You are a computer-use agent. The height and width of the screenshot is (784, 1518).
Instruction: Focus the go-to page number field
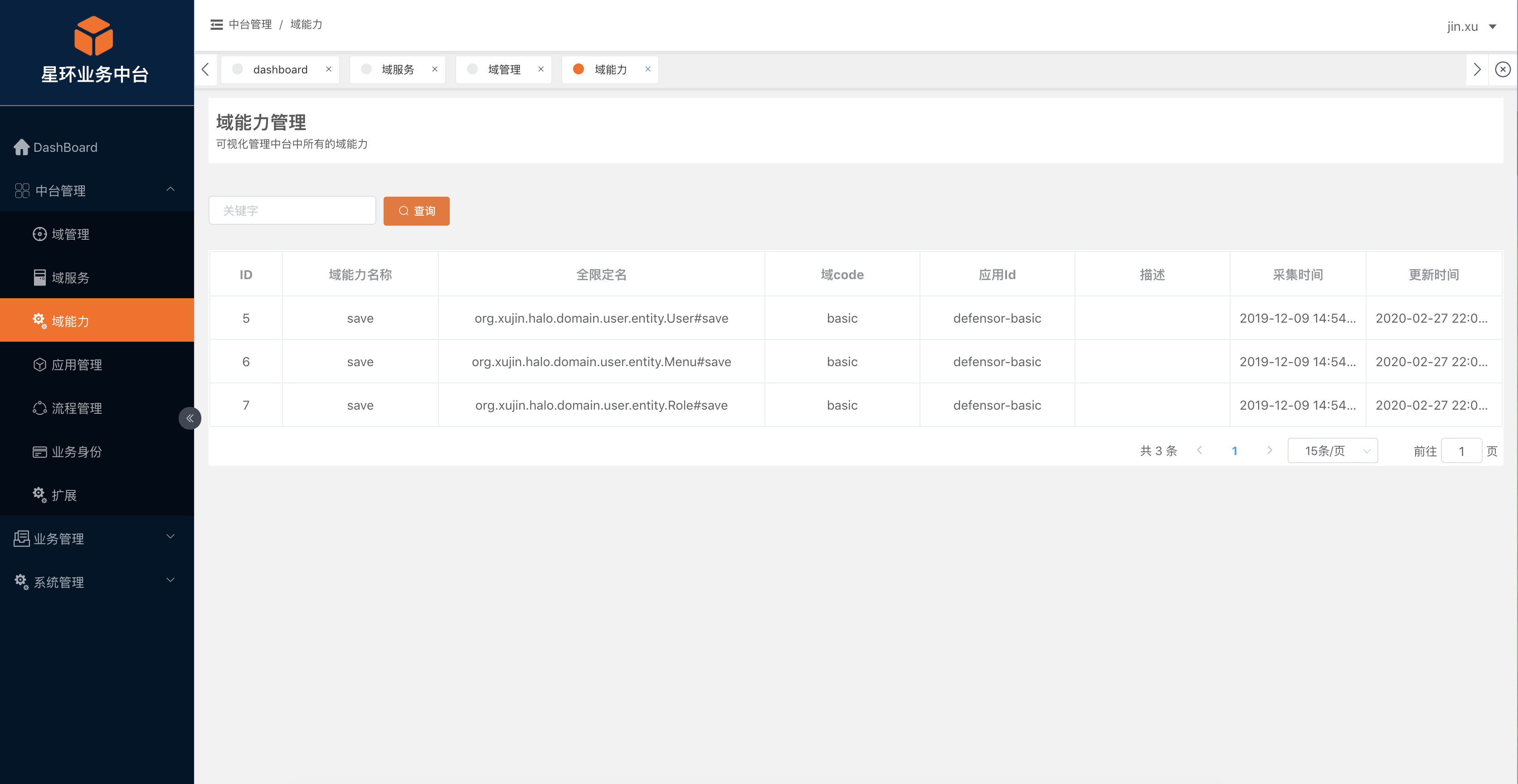(1461, 450)
